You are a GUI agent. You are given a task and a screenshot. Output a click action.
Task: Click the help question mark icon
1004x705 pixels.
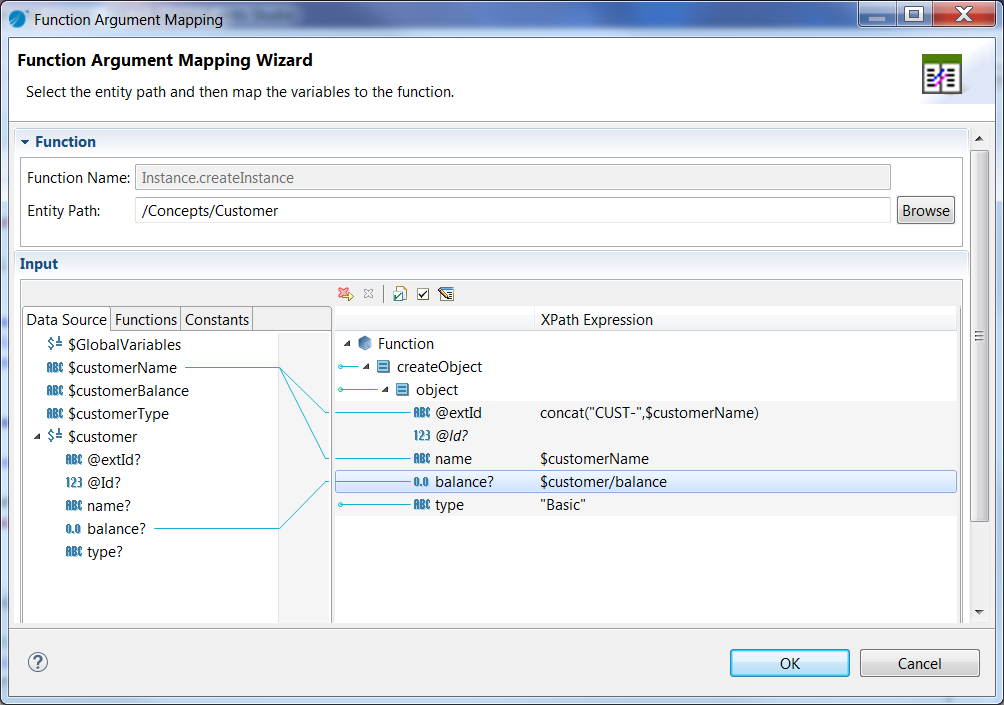[38, 662]
